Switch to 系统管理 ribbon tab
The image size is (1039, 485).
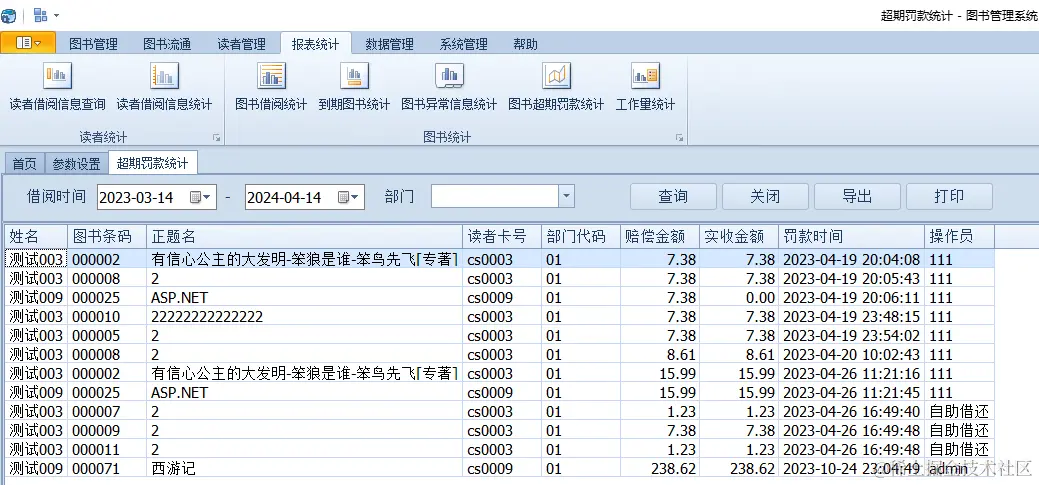(x=464, y=44)
